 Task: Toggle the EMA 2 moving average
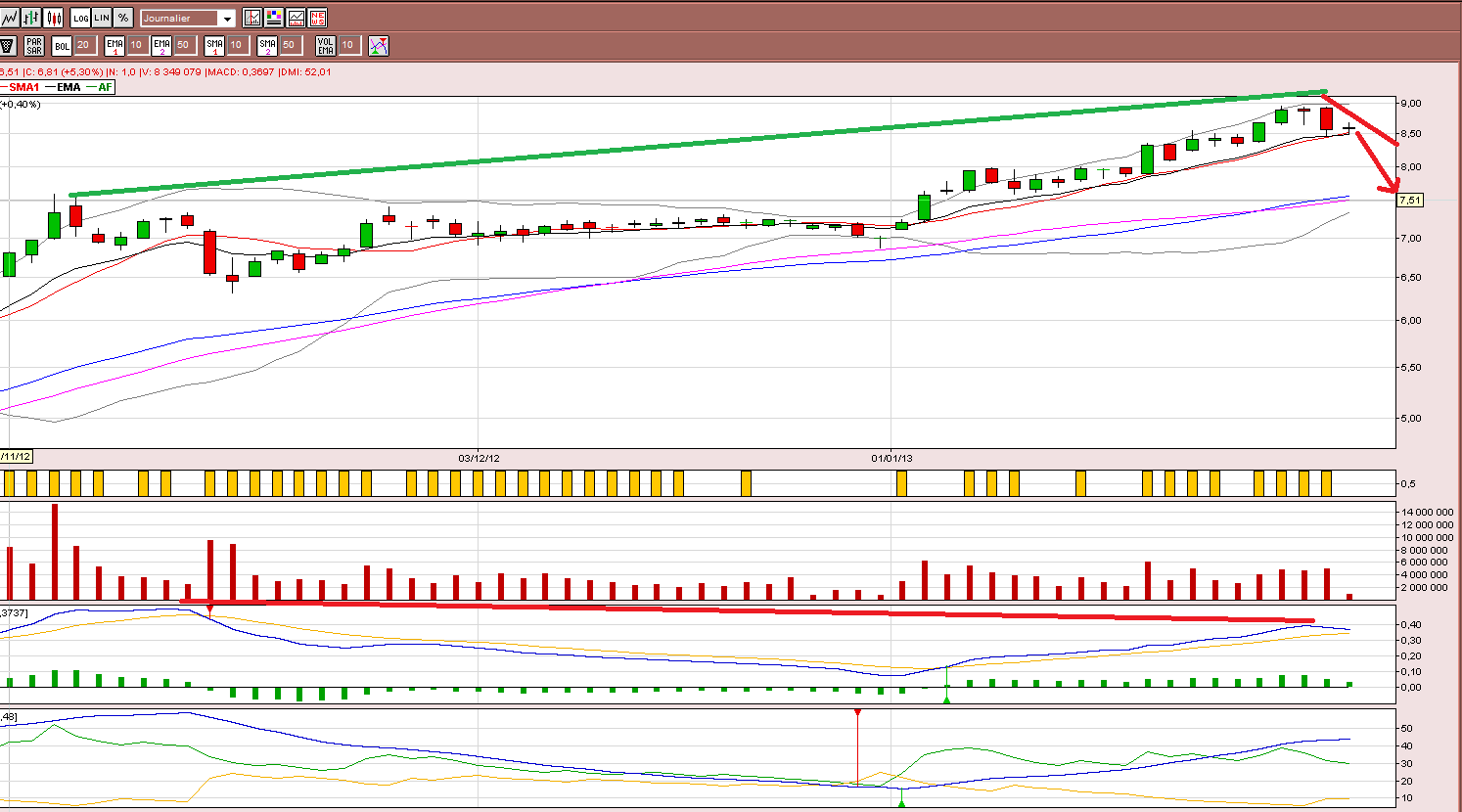(x=161, y=45)
